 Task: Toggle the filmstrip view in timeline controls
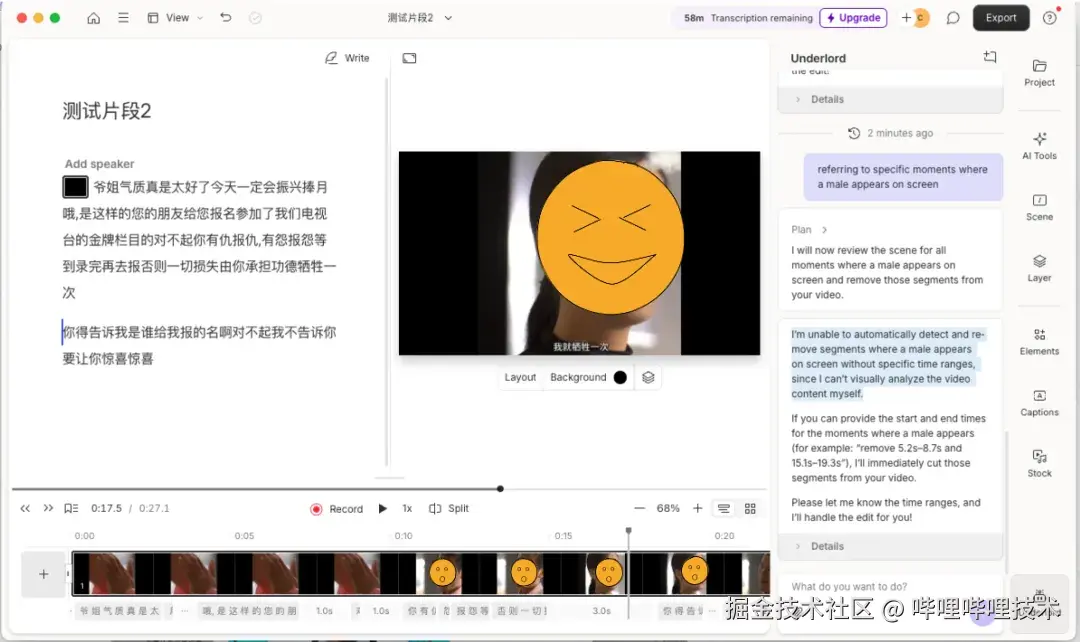pyautogui.click(x=722, y=508)
